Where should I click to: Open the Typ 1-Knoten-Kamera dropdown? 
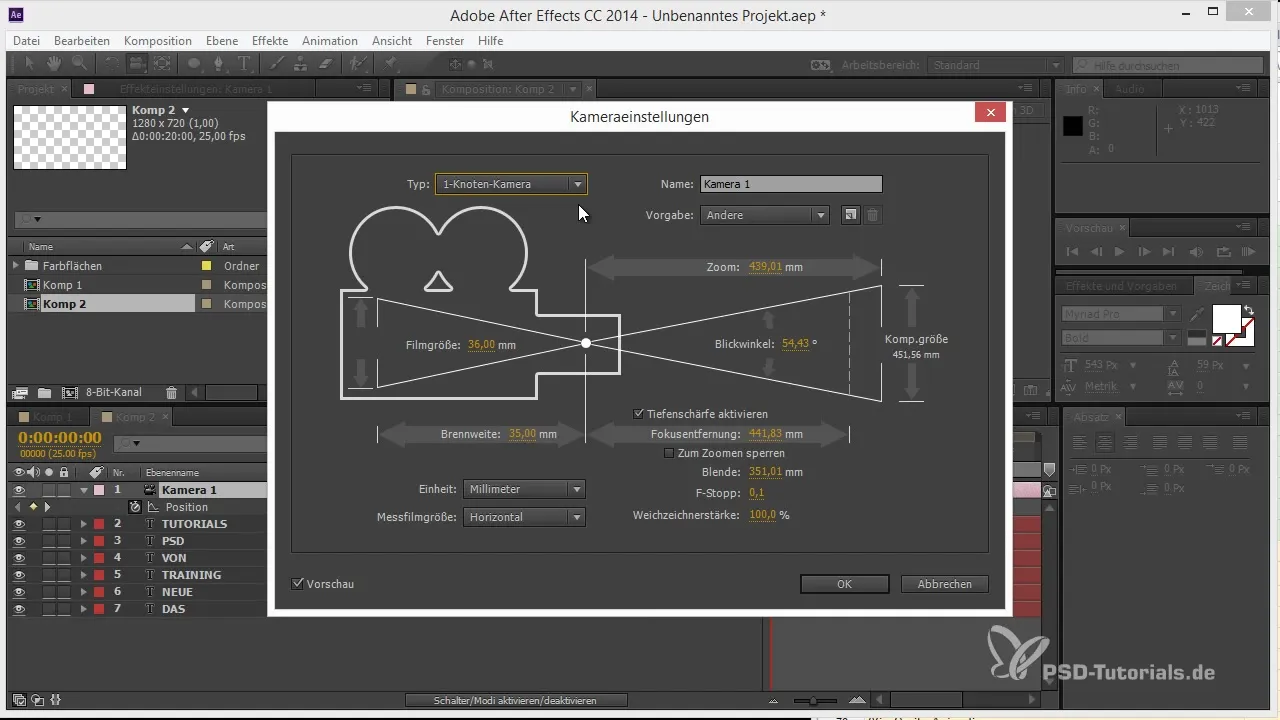tap(511, 184)
